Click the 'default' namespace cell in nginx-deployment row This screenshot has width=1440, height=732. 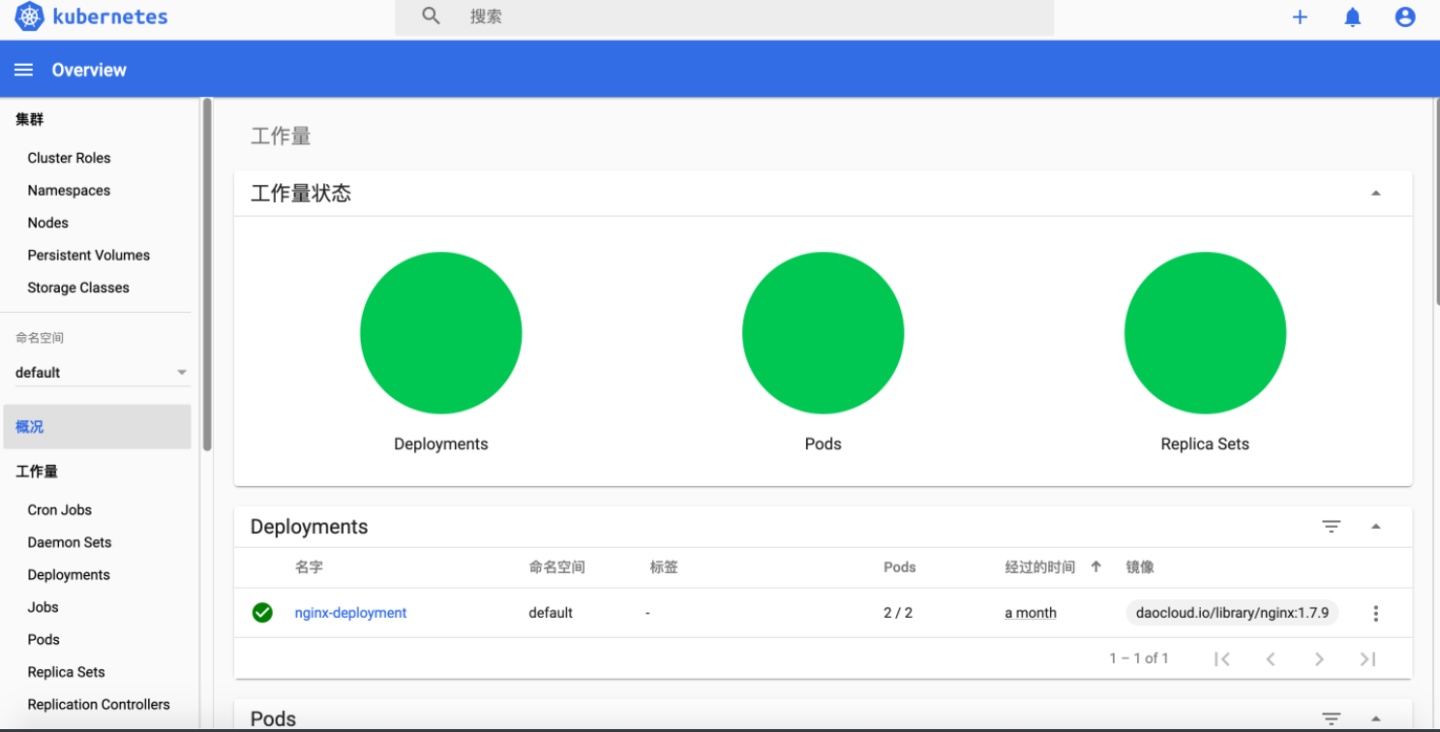point(551,613)
